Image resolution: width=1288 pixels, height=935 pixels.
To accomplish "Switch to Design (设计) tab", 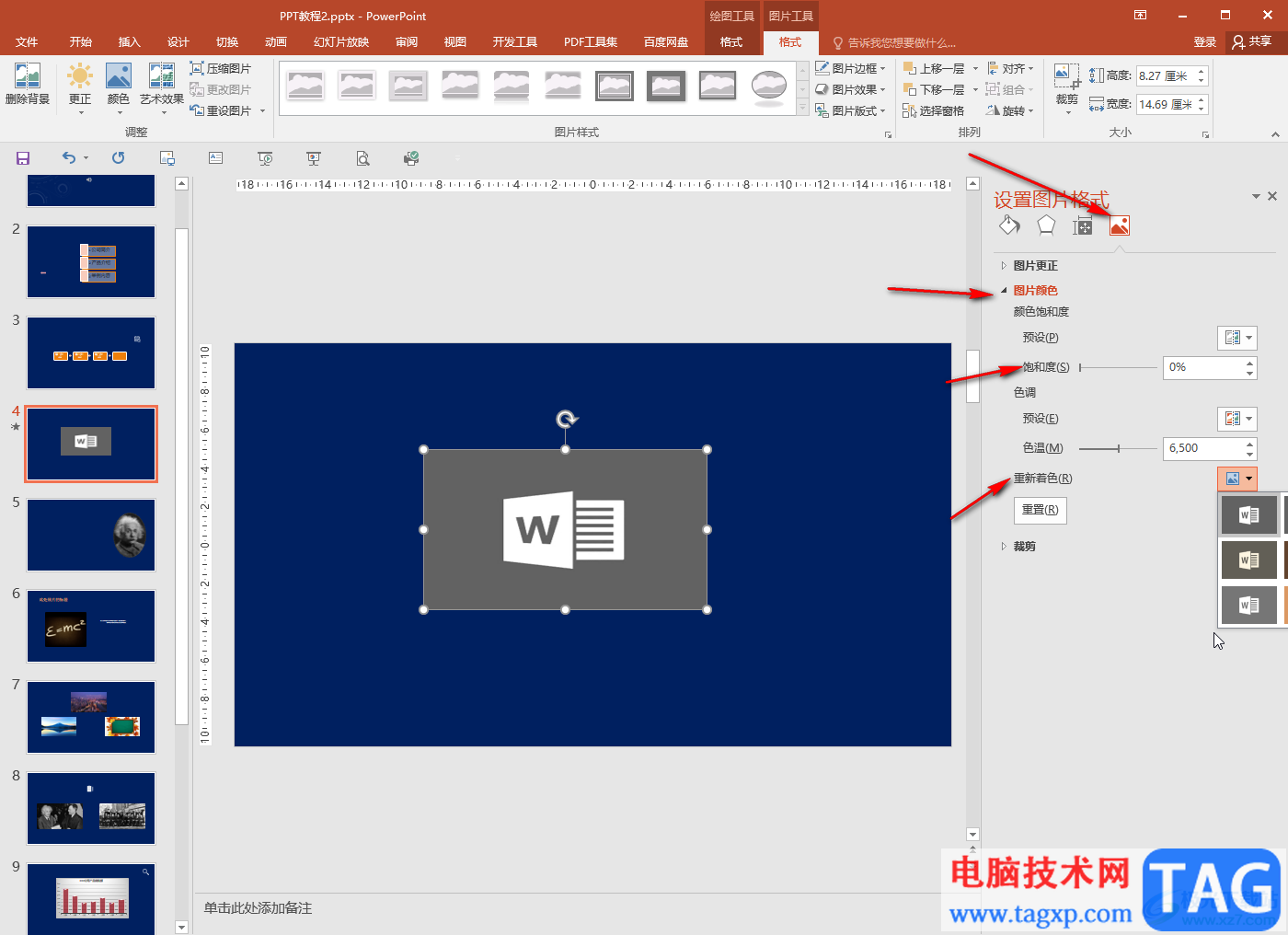I will click(178, 42).
